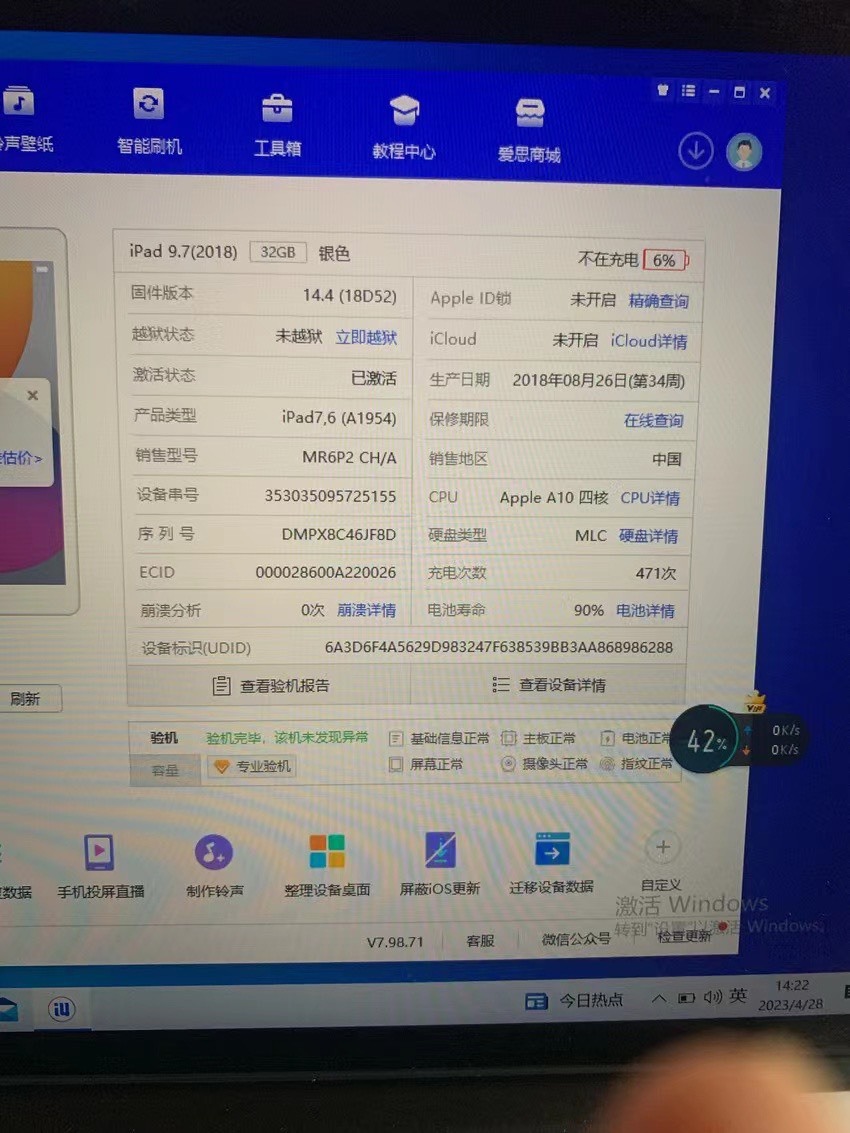Switch the 英 input method indicator
Viewport: 850px width, 1133px height.
click(x=738, y=996)
